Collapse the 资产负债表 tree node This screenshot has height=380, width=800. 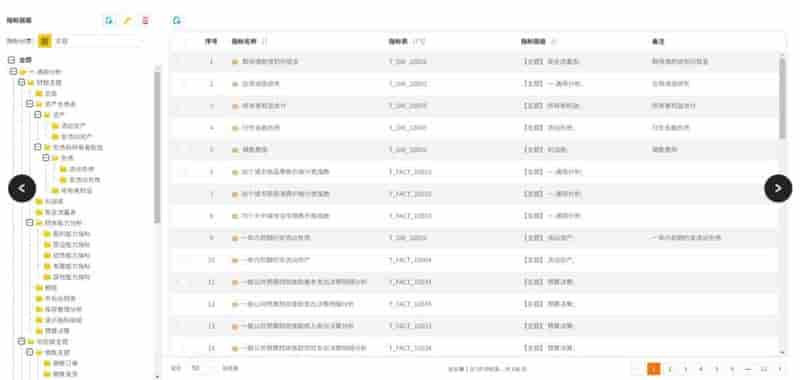[30, 104]
